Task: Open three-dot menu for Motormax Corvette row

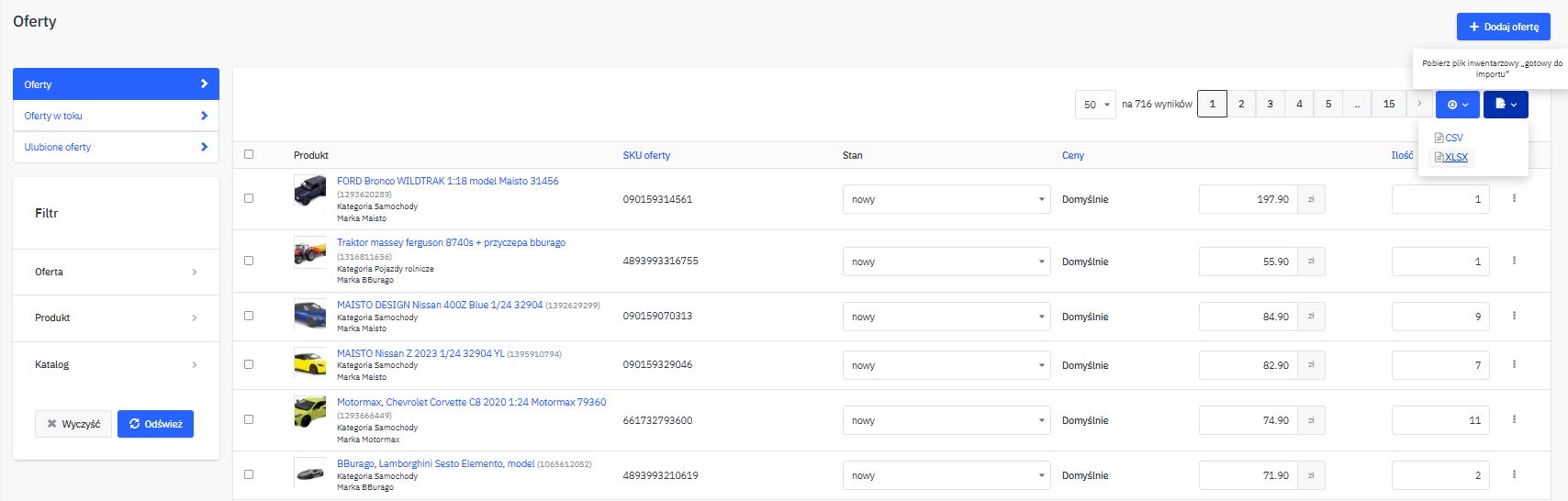Action: [x=1514, y=419]
